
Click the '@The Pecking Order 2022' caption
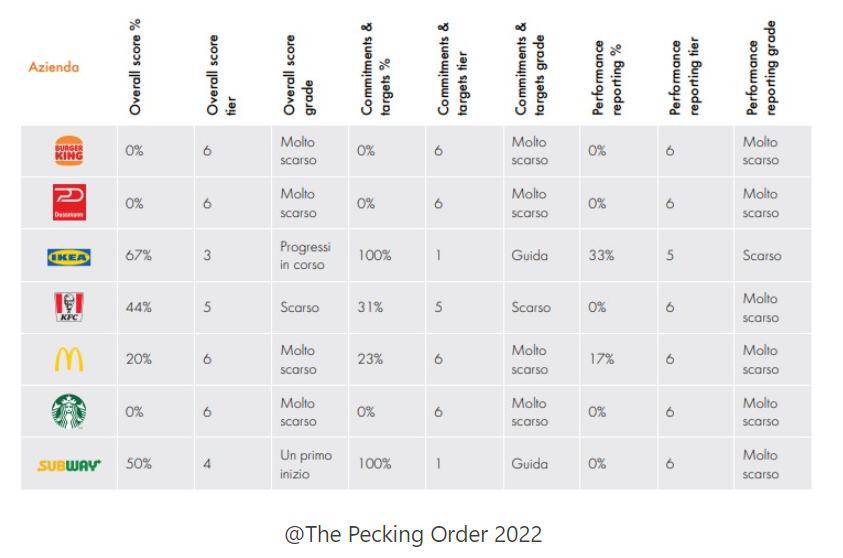pos(413,534)
